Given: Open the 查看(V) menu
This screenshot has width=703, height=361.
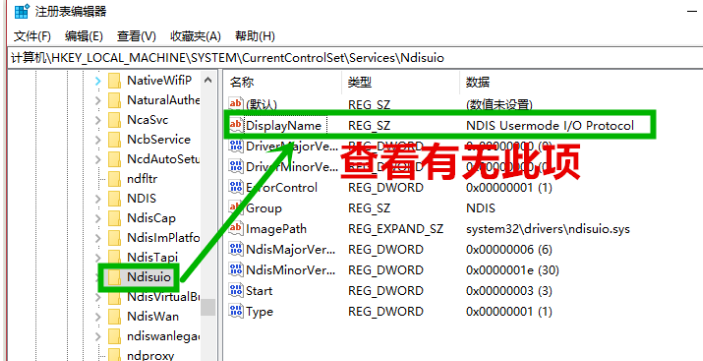Looking at the screenshot, I should 136,36.
